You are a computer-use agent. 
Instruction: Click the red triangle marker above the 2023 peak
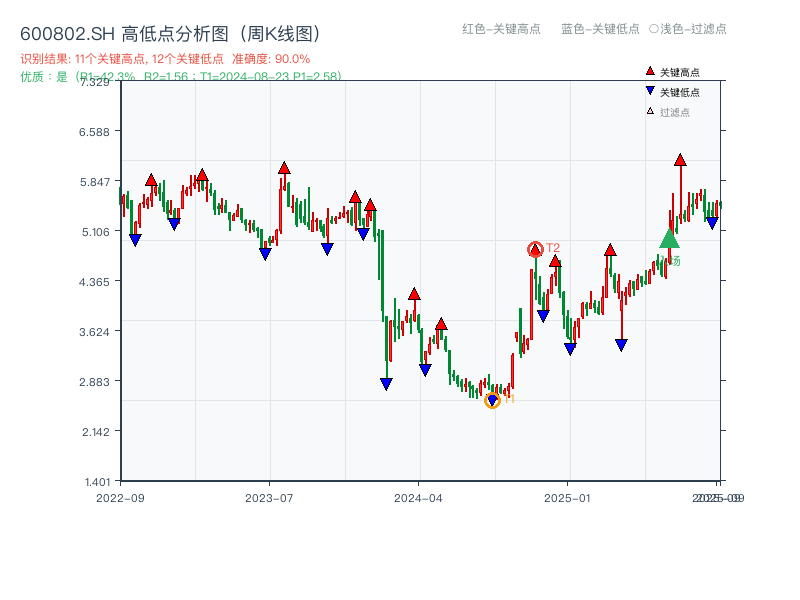pyautogui.click(x=286, y=167)
